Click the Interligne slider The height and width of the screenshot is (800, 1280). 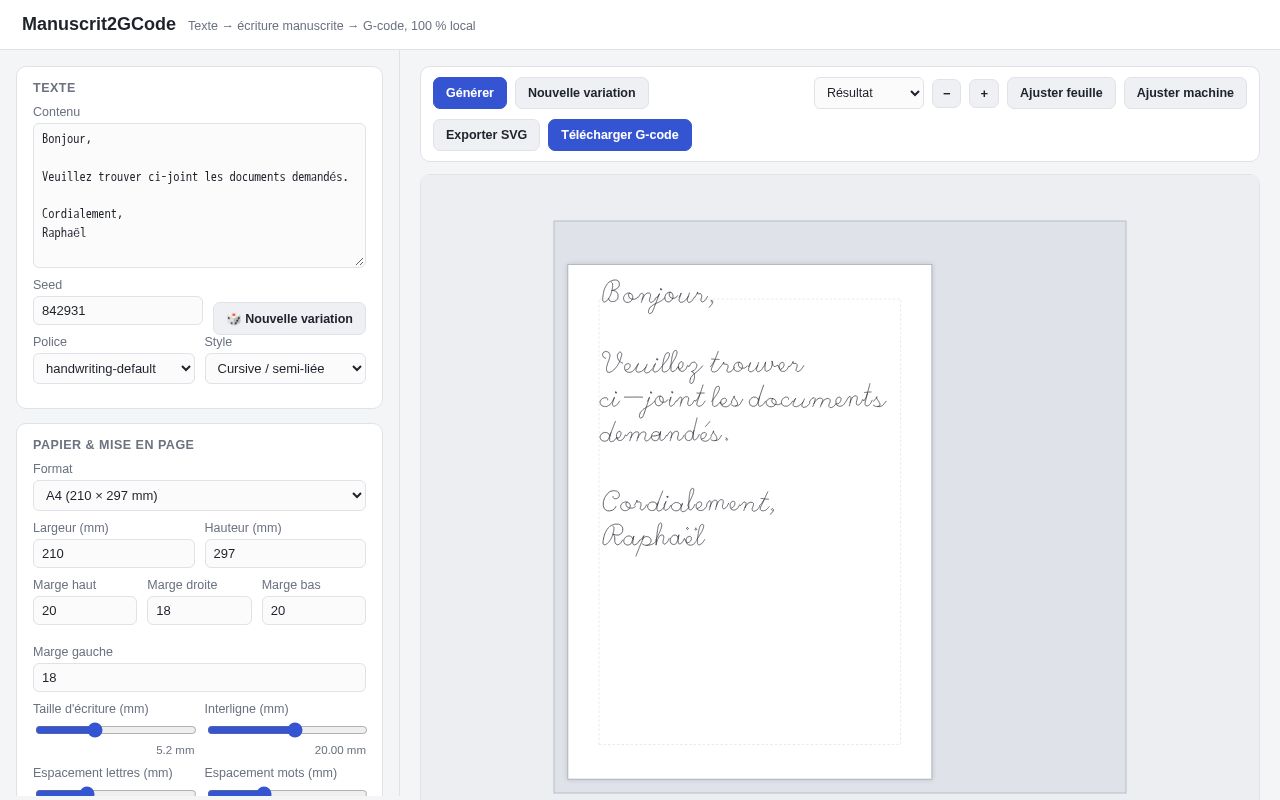coord(287,730)
